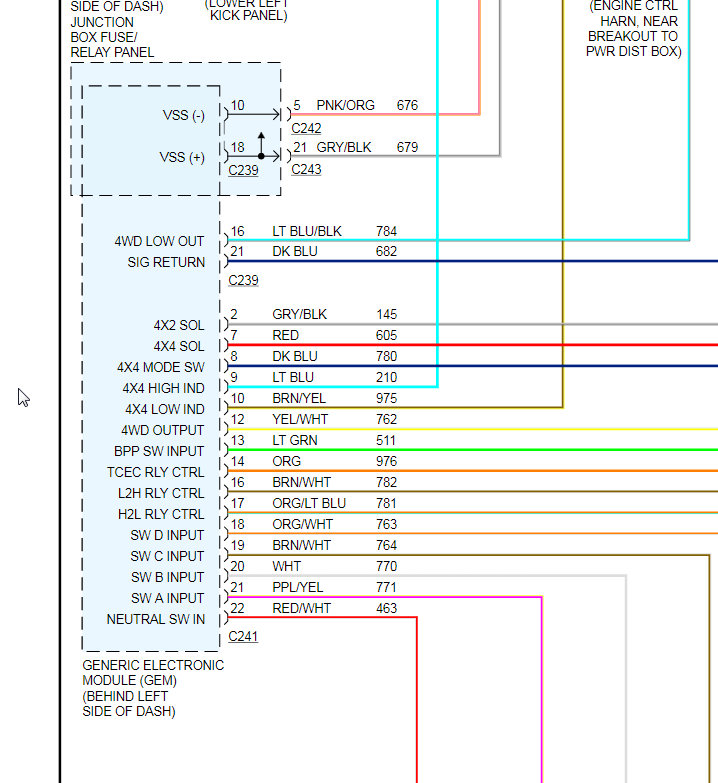Click the 4X4 SOL label

click(x=179, y=346)
